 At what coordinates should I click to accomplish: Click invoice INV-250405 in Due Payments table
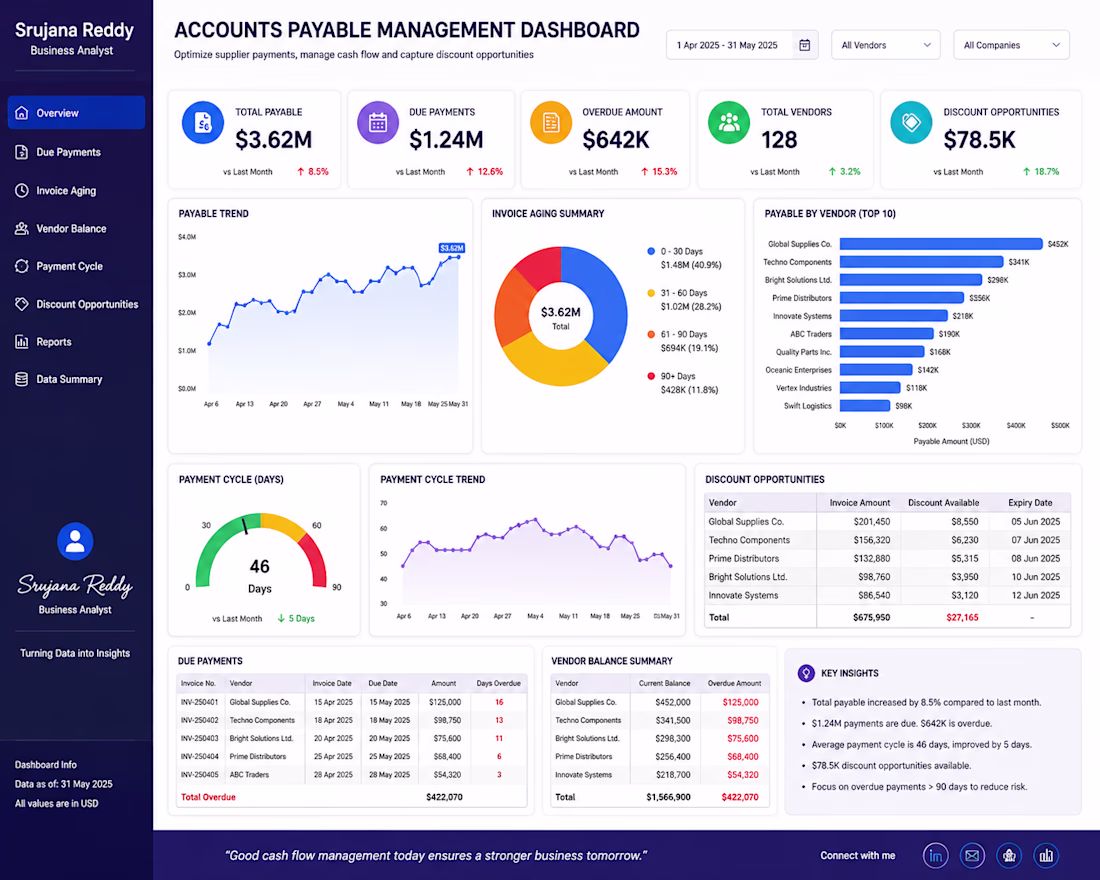click(x=199, y=775)
